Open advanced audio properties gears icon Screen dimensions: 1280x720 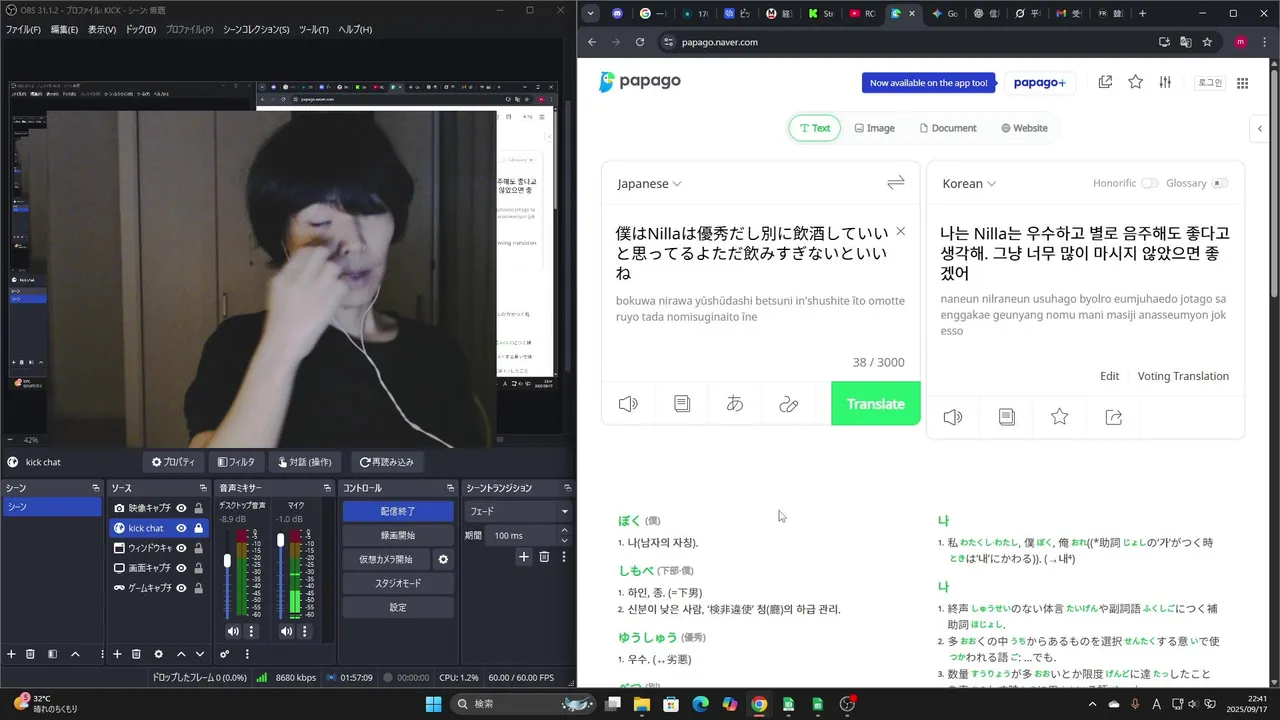225,654
